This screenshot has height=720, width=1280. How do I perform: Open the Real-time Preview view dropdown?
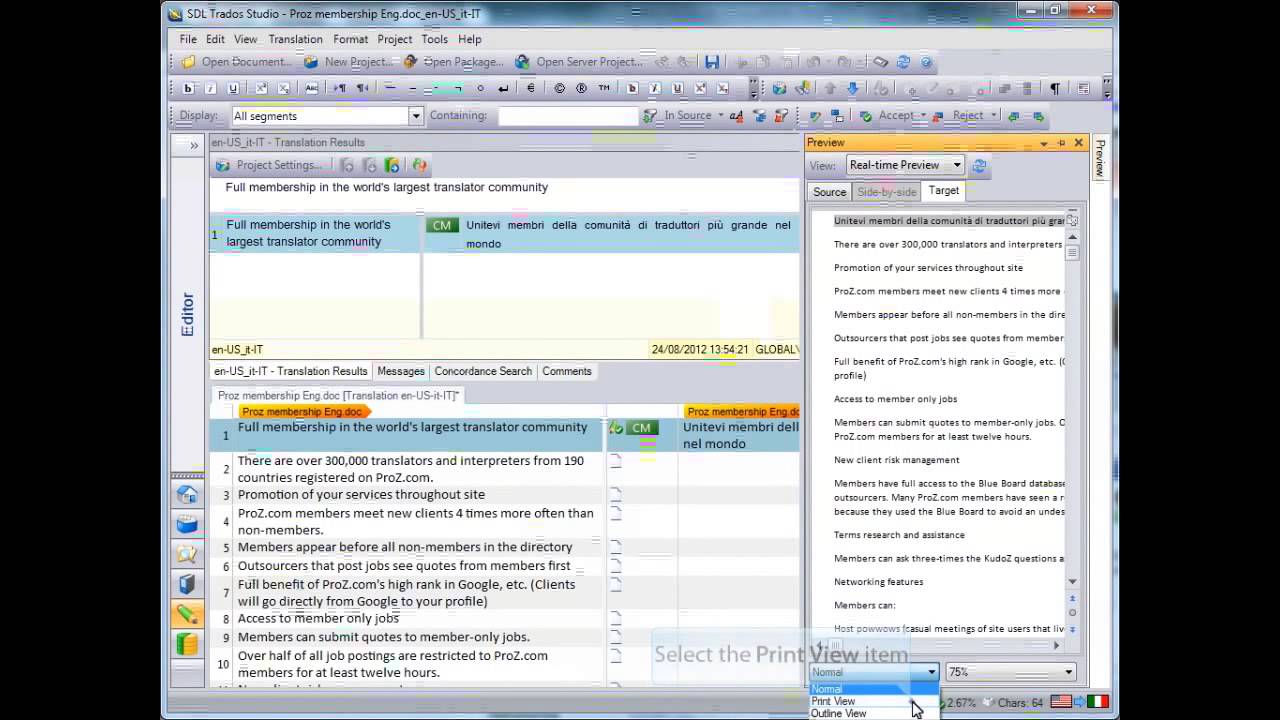957,165
